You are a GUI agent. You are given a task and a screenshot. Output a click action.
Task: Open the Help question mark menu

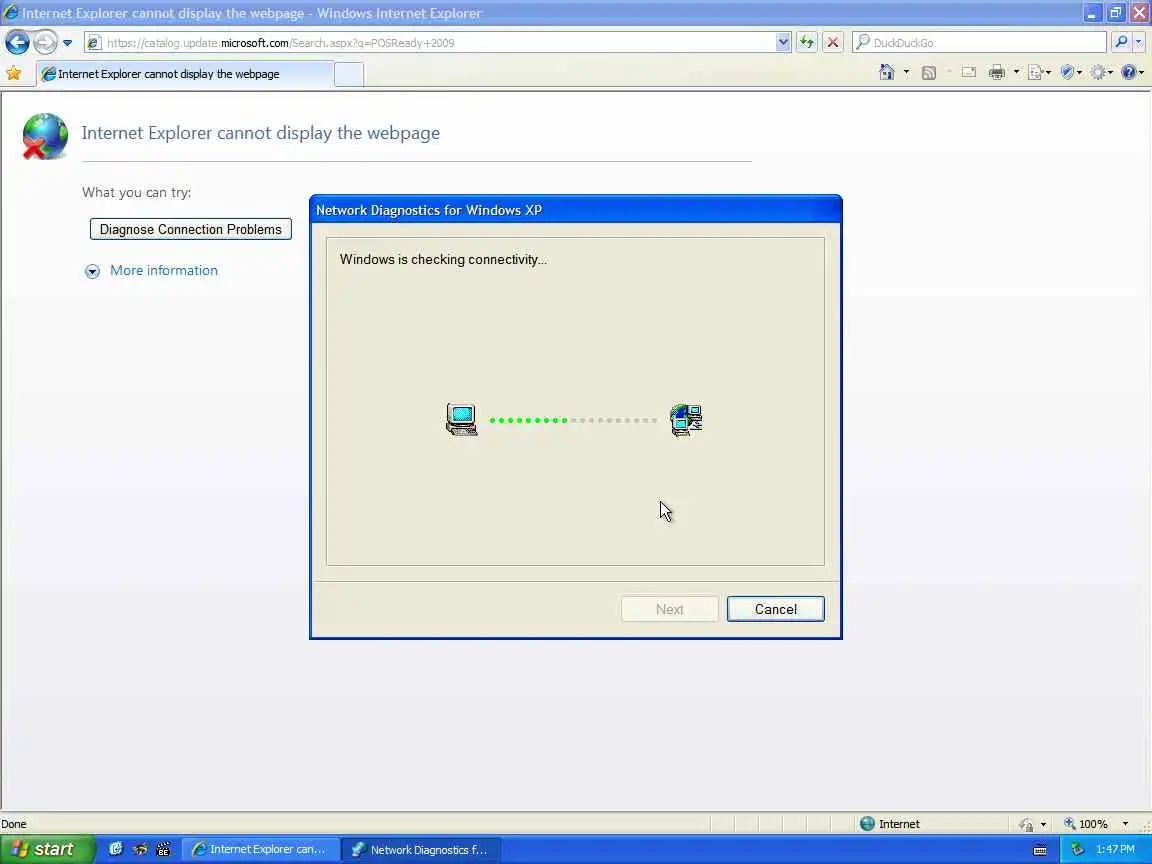pyautogui.click(x=1132, y=72)
